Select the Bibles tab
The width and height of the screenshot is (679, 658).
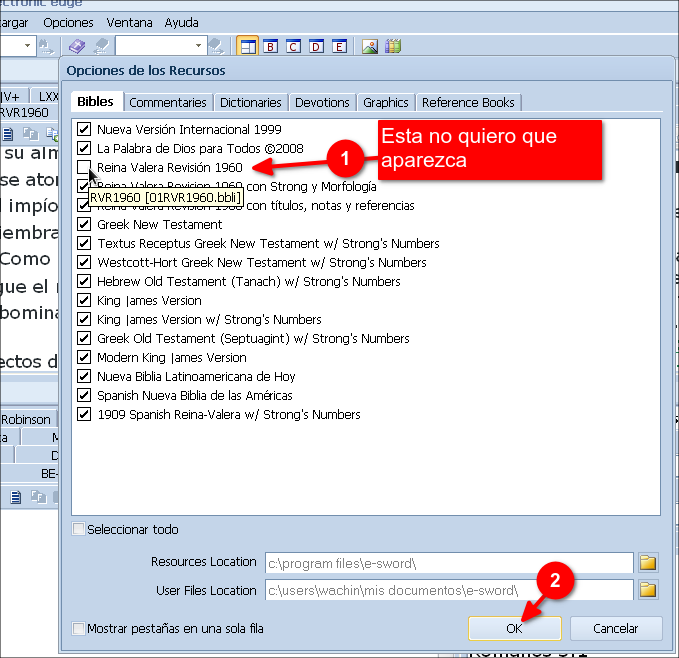(x=96, y=102)
